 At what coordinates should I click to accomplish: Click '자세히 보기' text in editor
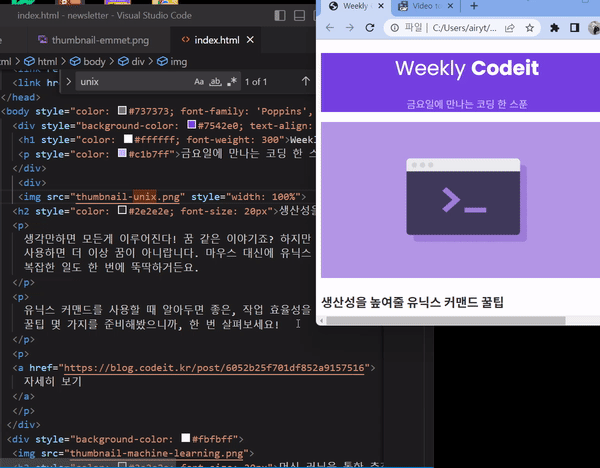(53, 382)
